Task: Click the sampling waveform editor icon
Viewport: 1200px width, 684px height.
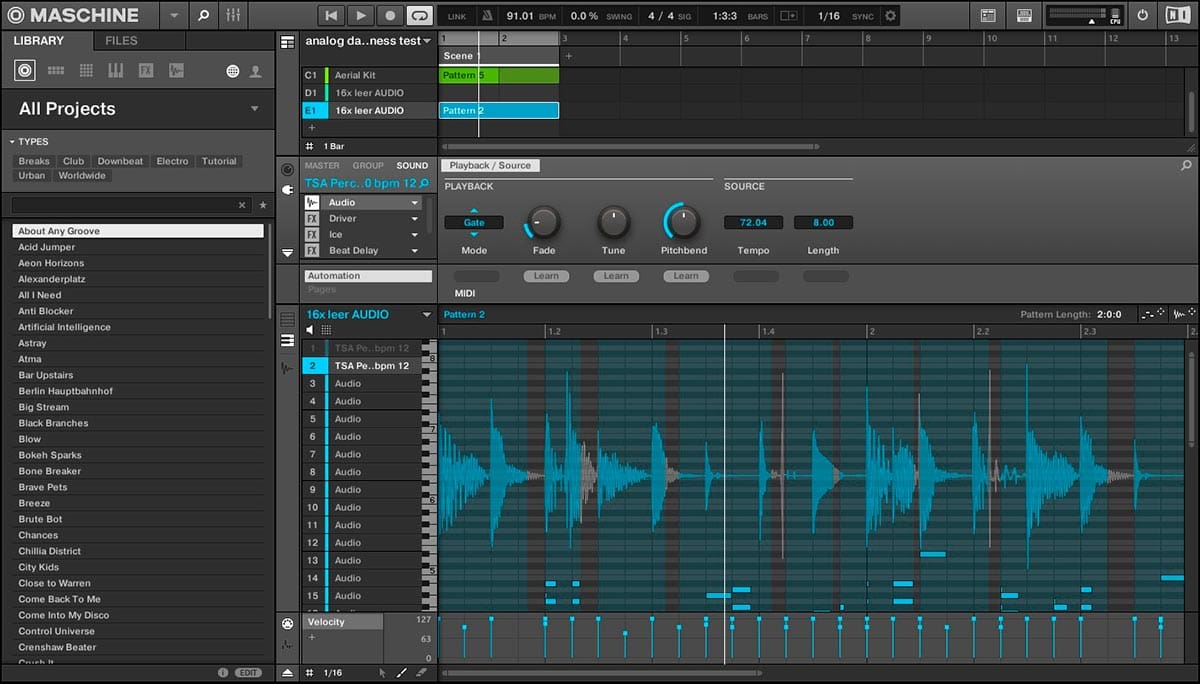Action: click(288, 367)
